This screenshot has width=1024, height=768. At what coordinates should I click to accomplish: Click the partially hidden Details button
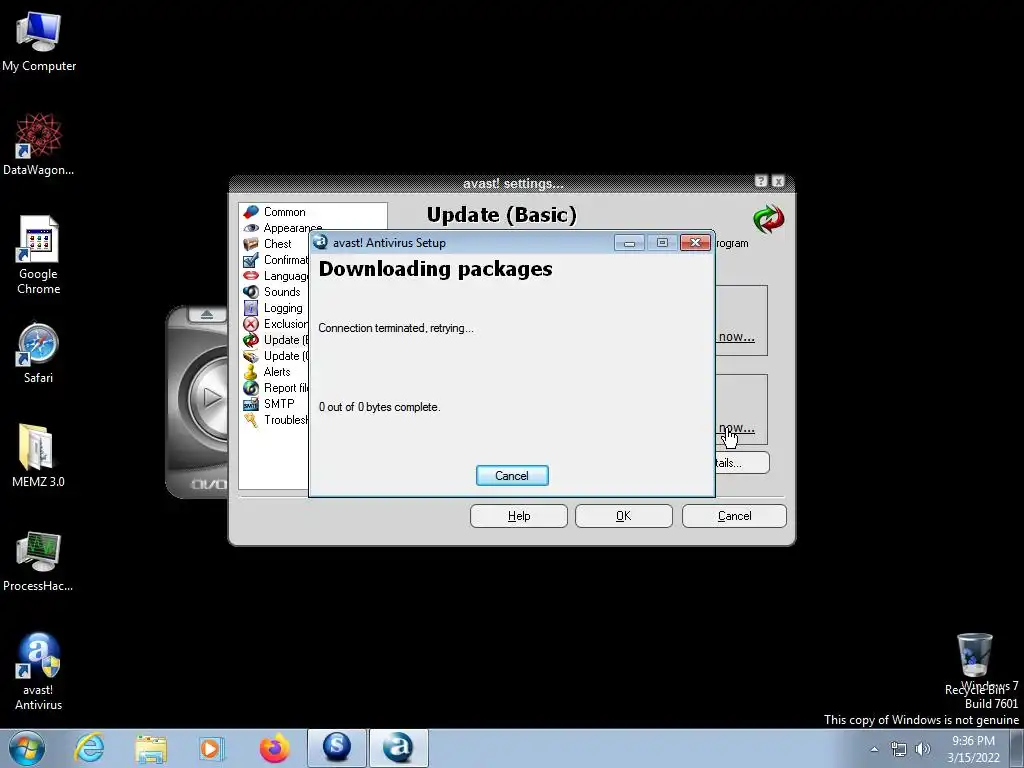[x=743, y=463]
